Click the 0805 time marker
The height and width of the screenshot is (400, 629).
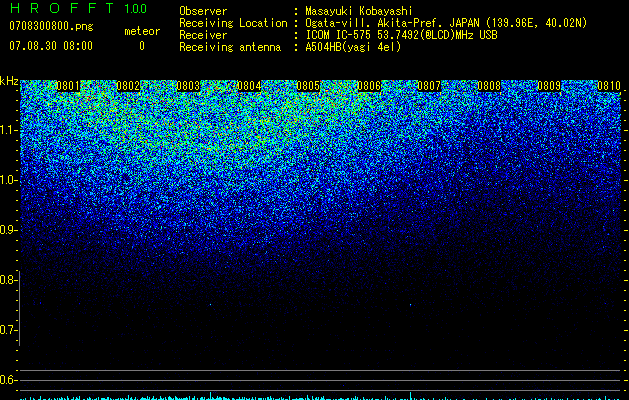308,86
